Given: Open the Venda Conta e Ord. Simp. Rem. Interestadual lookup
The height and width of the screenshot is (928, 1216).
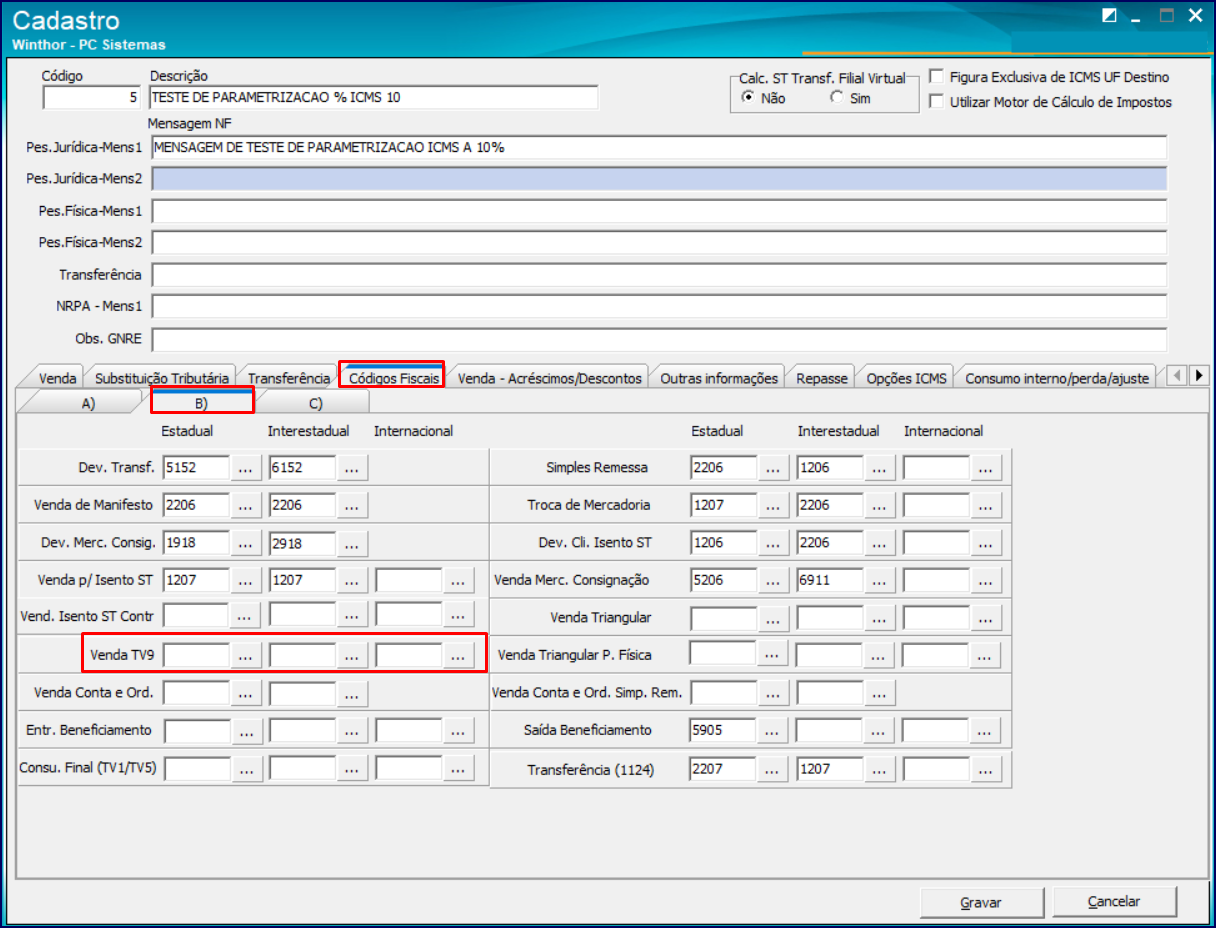Looking at the screenshot, I should (879, 692).
